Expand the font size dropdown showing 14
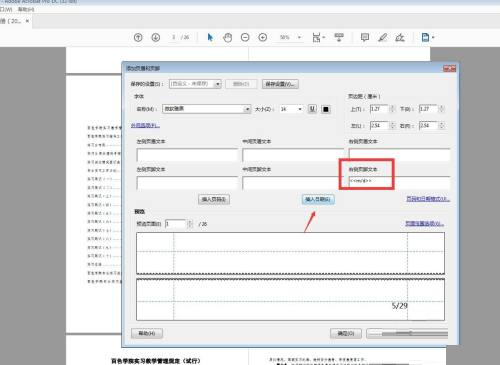 300,109
